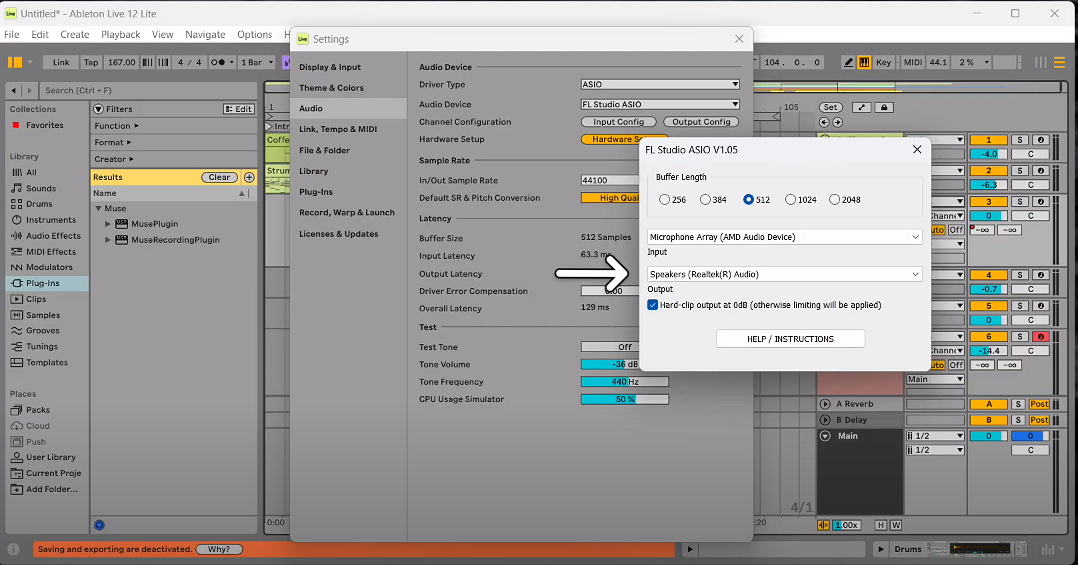This screenshot has height=565, width=1078.
Task: Click the play button beside Drums
Action: pyautogui.click(x=881, y=549)
